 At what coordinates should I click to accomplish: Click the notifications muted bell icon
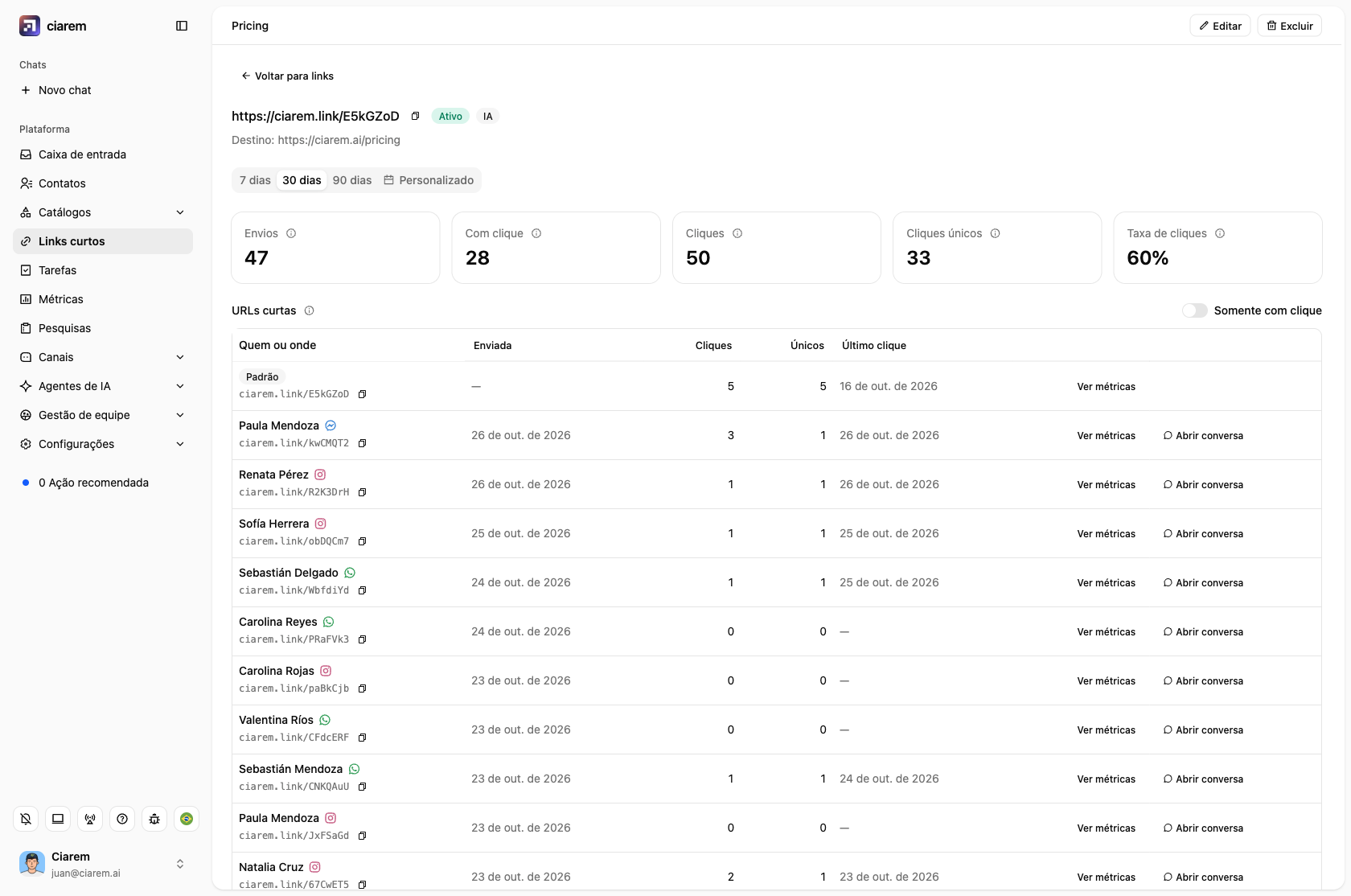coord(26,819)
